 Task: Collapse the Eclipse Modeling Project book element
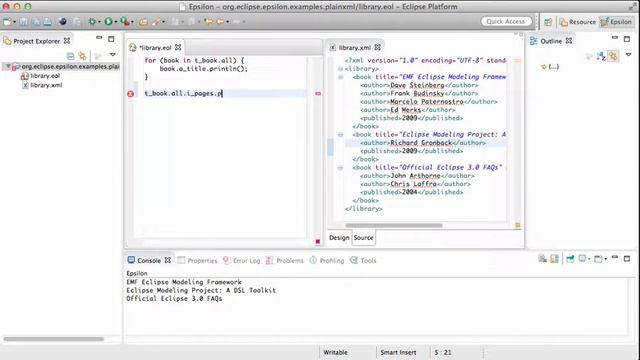pos(340,134)
